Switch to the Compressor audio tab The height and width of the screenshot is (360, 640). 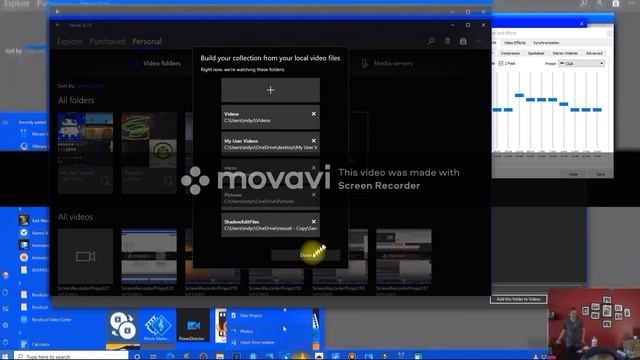point(510,53)
